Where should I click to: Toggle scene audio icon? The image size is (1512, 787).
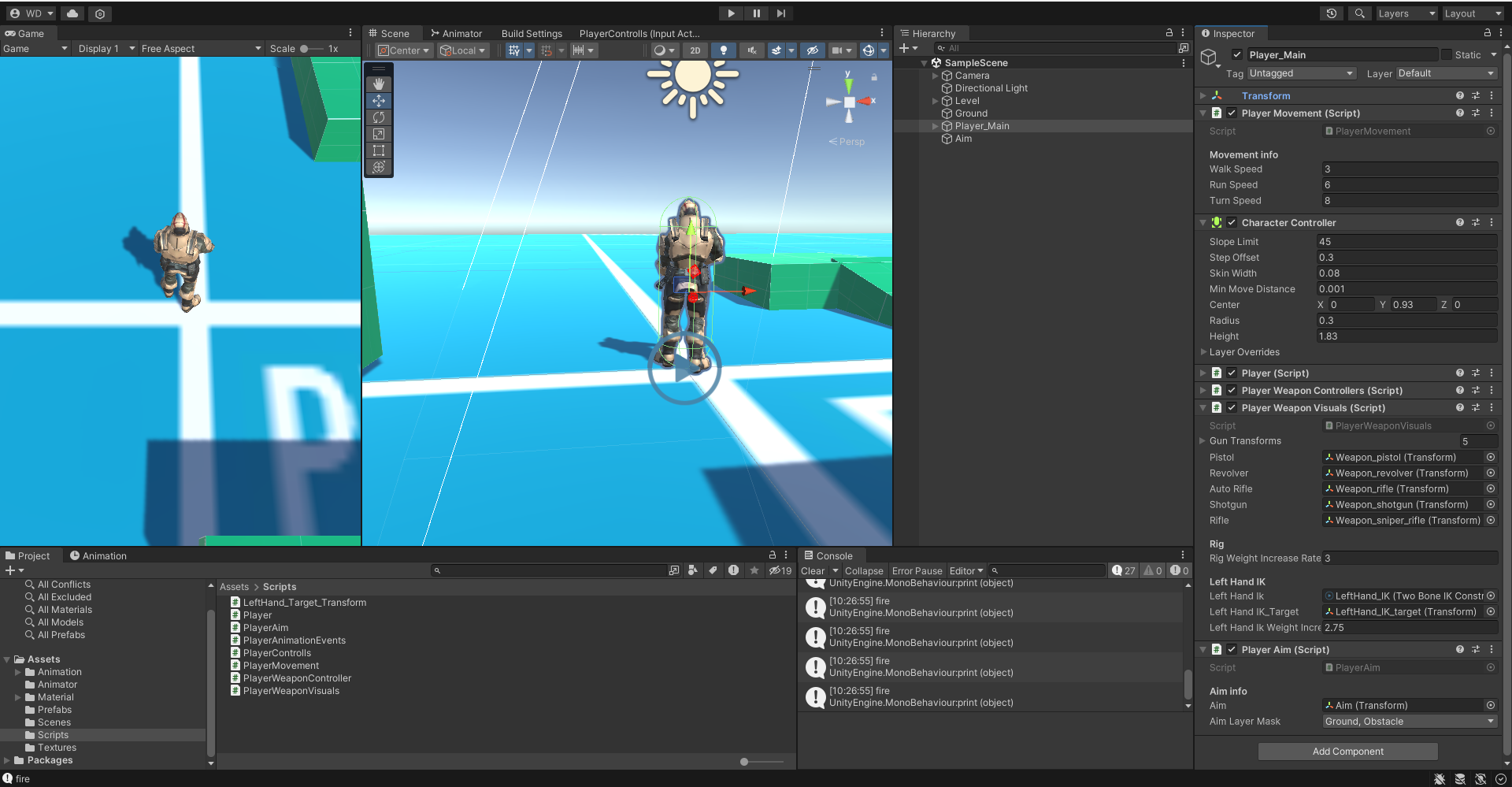[752, 50]
